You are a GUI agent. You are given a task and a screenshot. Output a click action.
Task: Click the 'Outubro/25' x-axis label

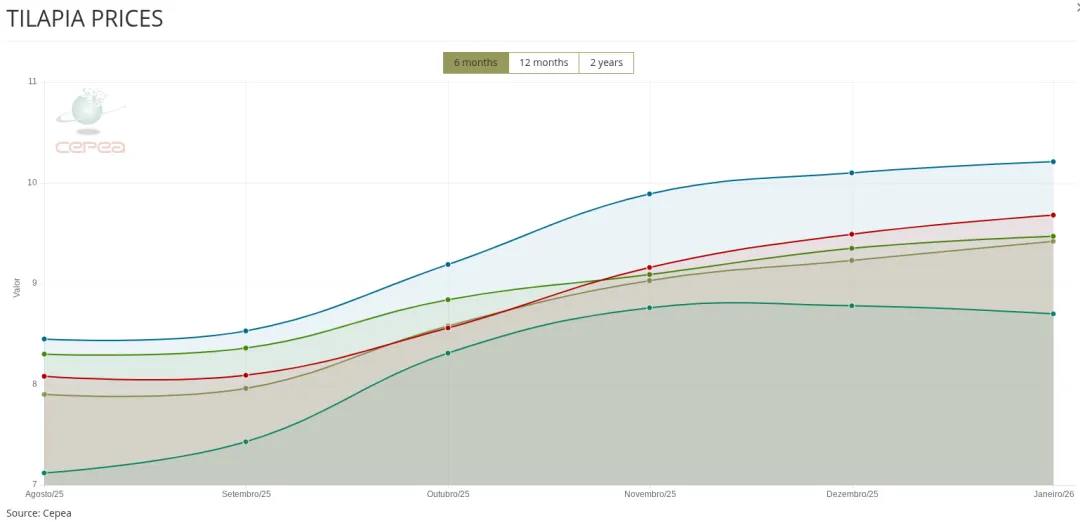[x=448, y=495]
